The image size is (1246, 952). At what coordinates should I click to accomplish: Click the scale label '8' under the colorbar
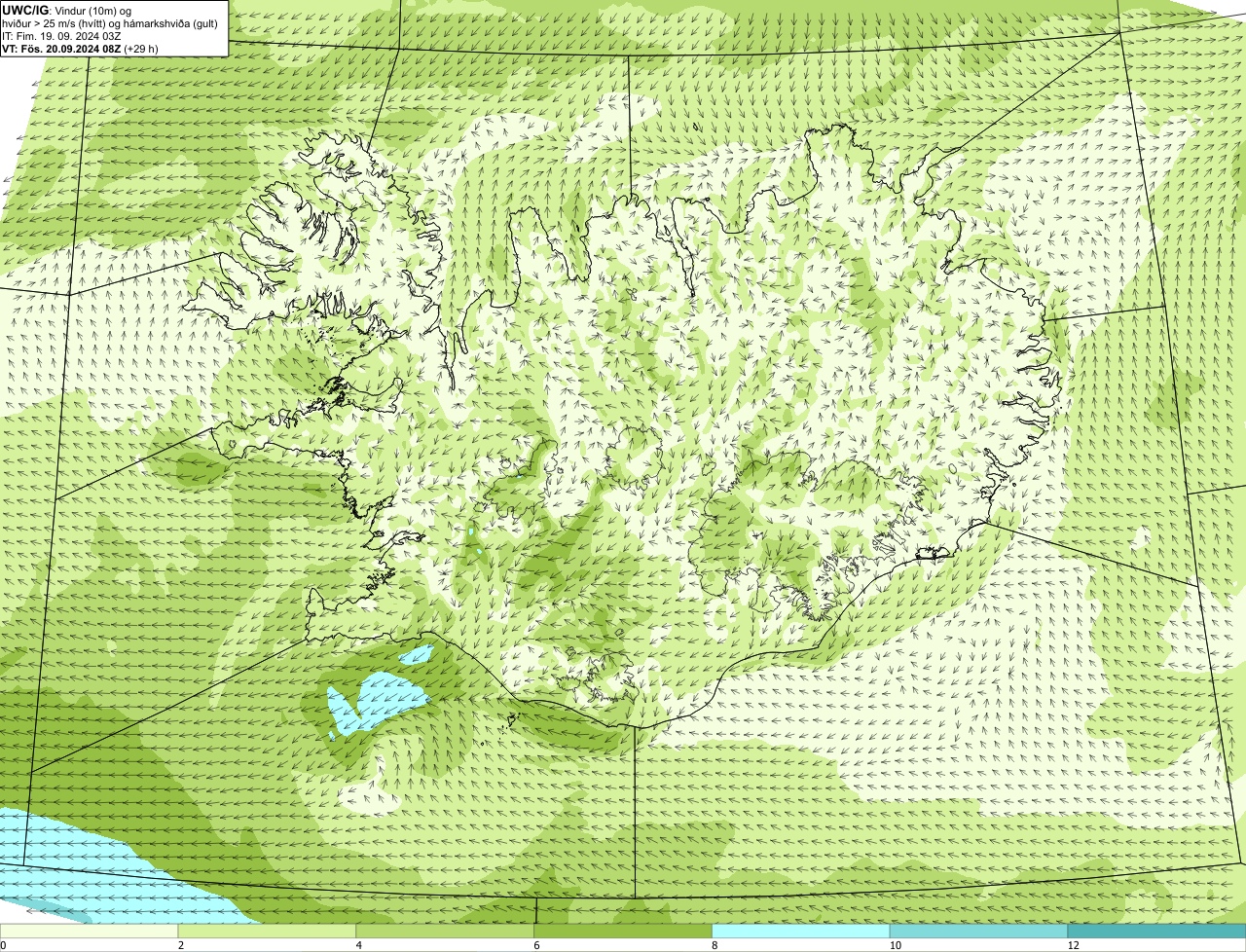[x=715, y=945]
